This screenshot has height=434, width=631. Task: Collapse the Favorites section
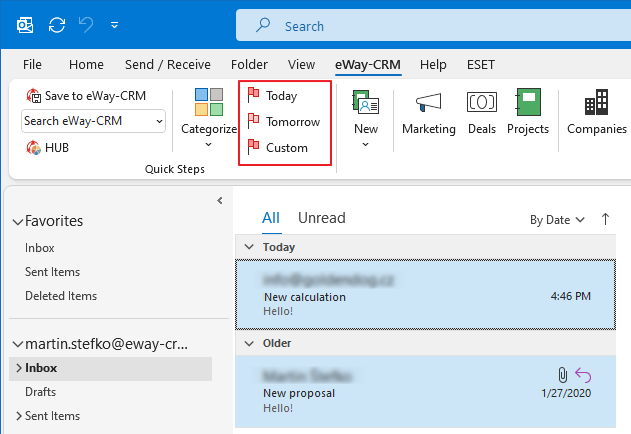(17, 222)
